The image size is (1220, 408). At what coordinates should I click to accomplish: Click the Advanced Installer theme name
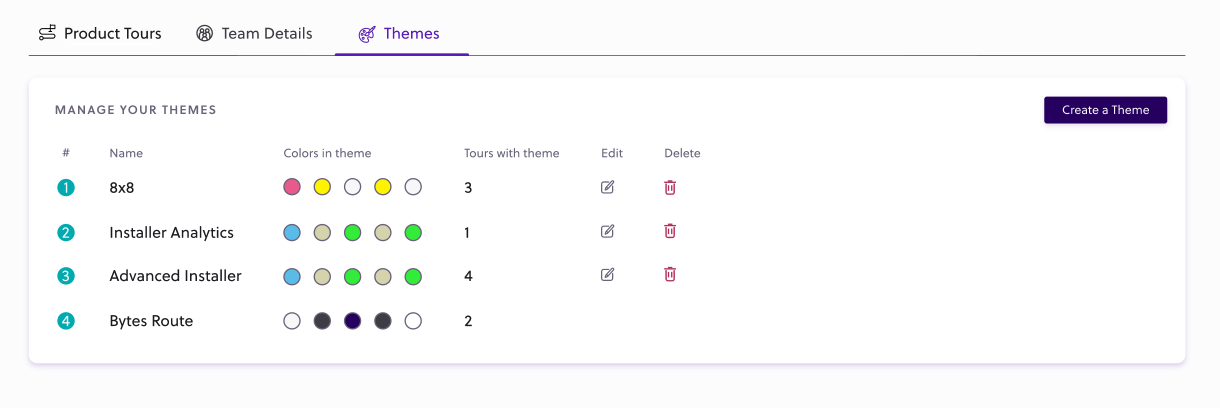tap(175, 276)
